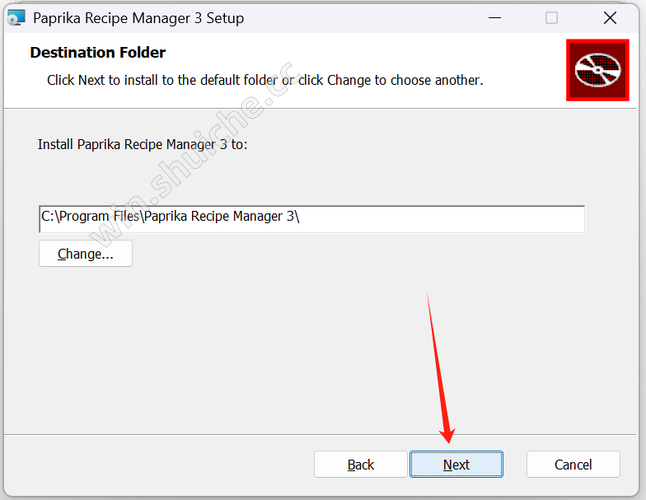Click the 'Click Next to install' instruction text
The height and width of the screenshot is (500, 646).
pos(265,80)
